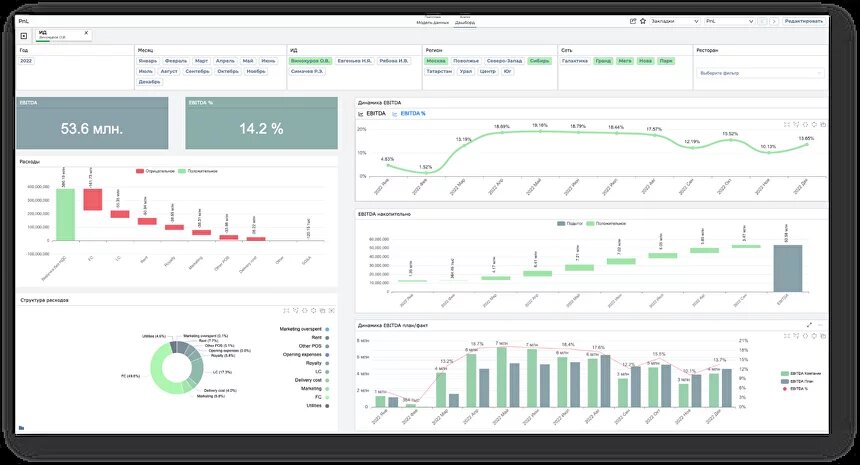860x465 pixels.
Task: Open the Динамика EBITDA план/факт chart's more-options menu
Action: (x=821, y=325)
